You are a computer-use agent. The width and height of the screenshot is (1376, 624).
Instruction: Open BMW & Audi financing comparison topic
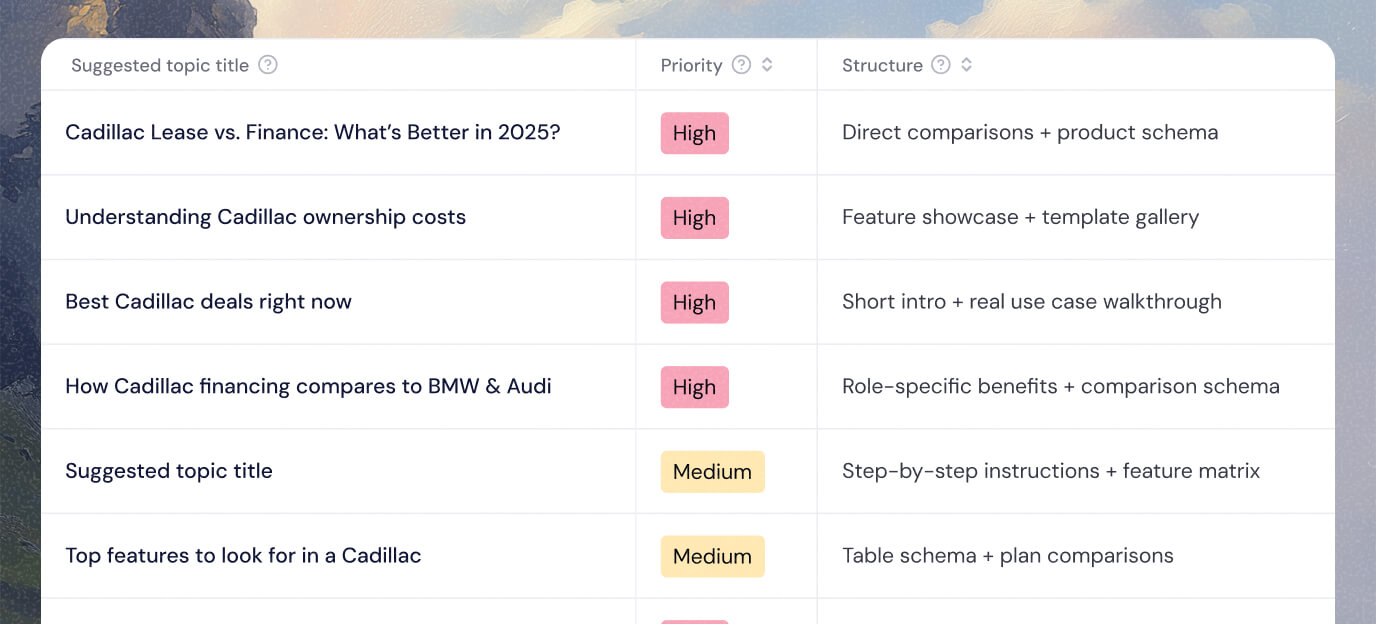(x=308, y=386)
